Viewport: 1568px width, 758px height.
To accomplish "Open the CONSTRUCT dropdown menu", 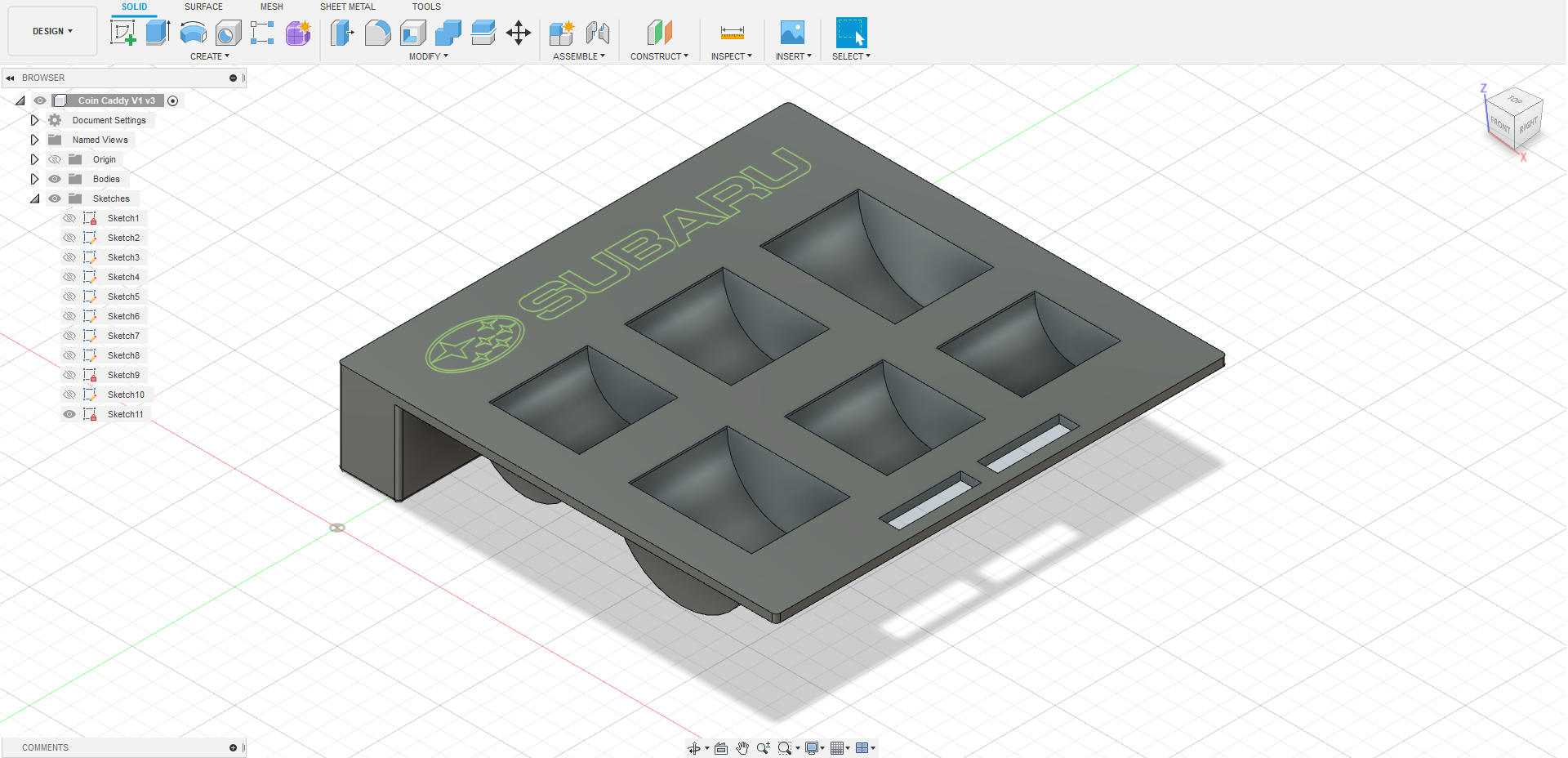I will tap(659, 56).
